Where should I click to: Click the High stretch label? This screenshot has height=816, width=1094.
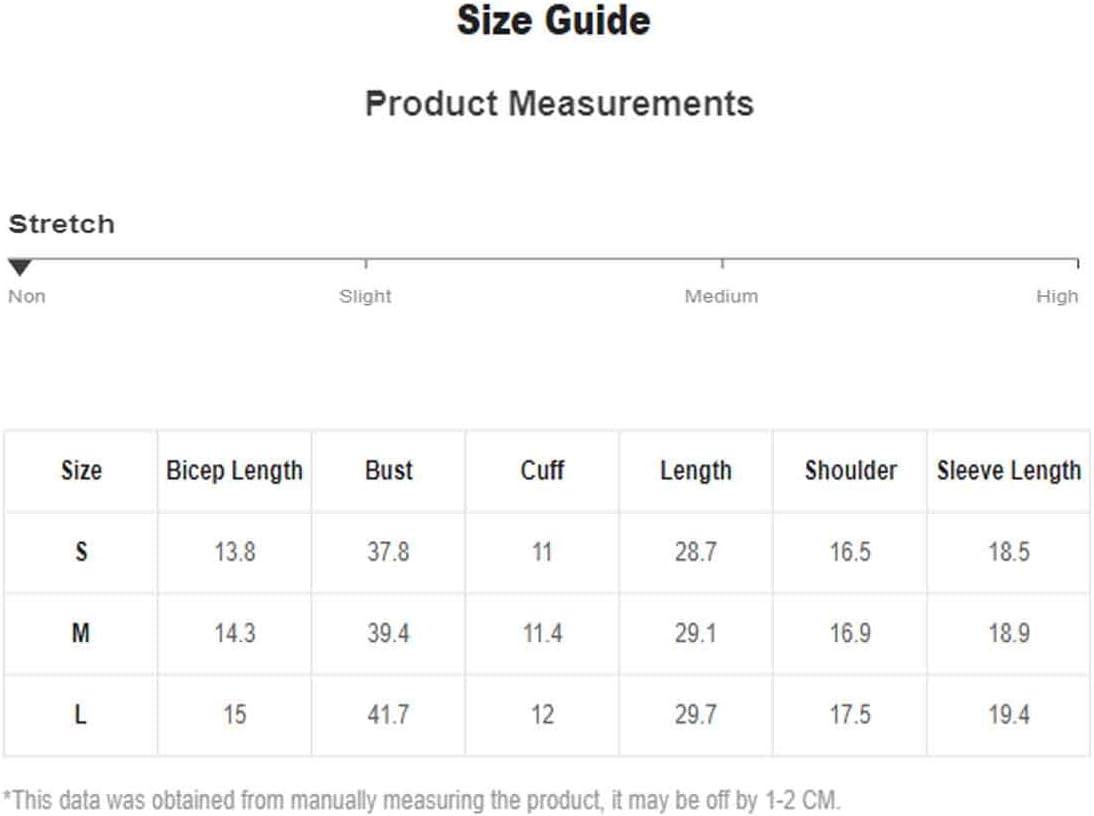1057,296
